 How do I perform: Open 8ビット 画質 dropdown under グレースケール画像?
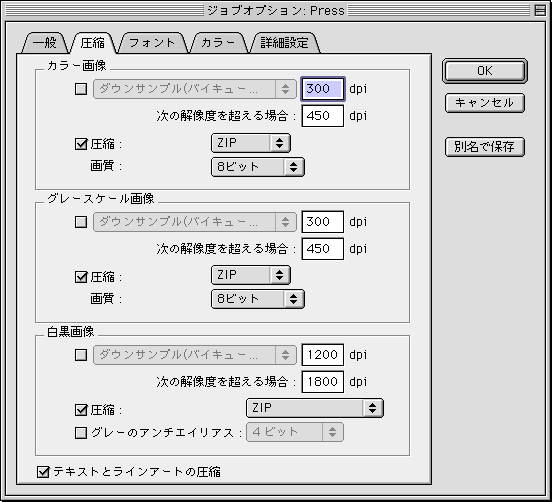coord(258,299)
